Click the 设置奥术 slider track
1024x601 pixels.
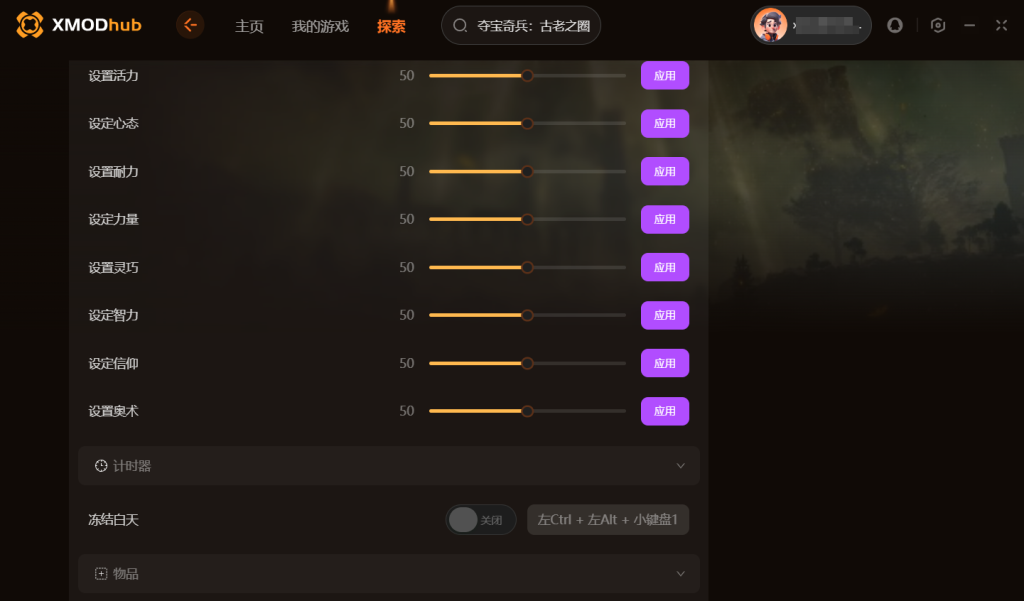527,411
